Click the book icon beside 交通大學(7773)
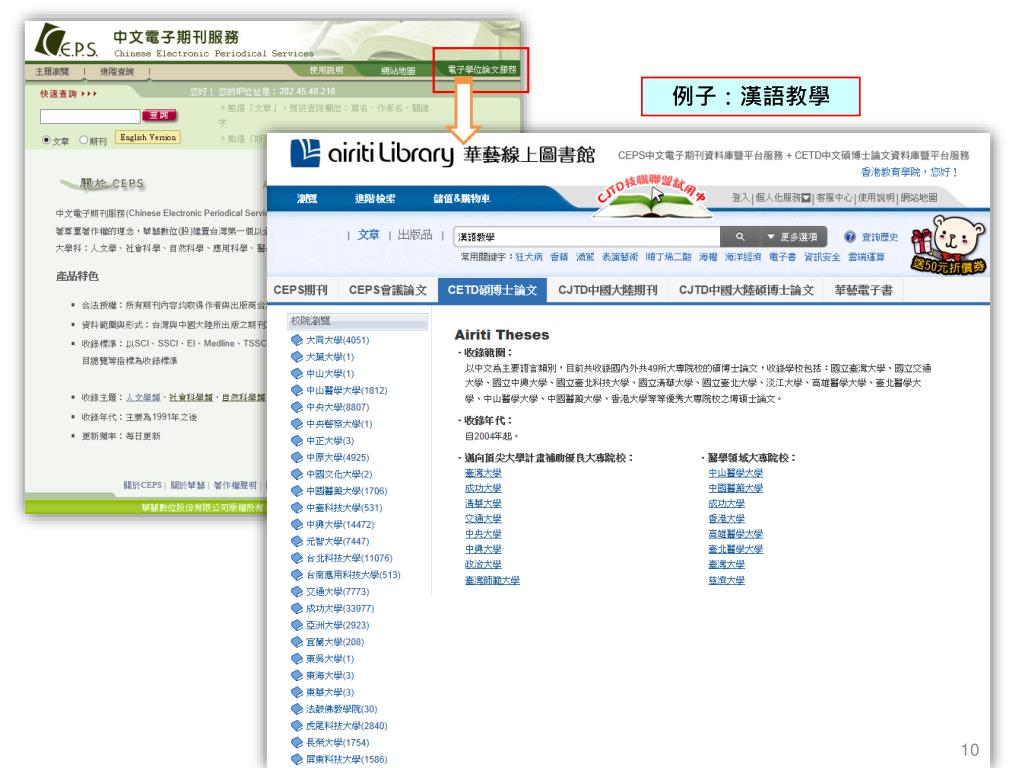The height and width of the screenshot is (768, 1024). pyautogui.click(x=296, y=591)
